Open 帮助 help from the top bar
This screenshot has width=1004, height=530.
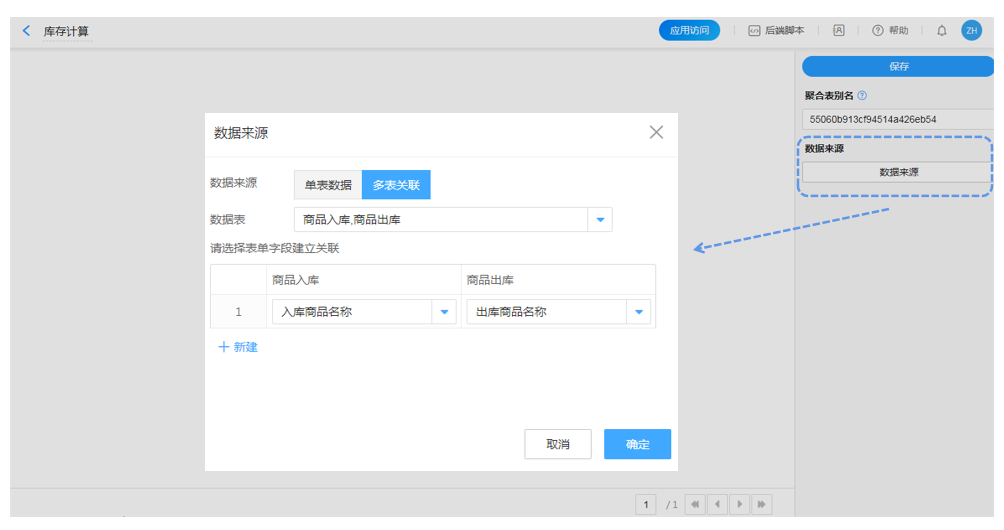tap(890, 31)
